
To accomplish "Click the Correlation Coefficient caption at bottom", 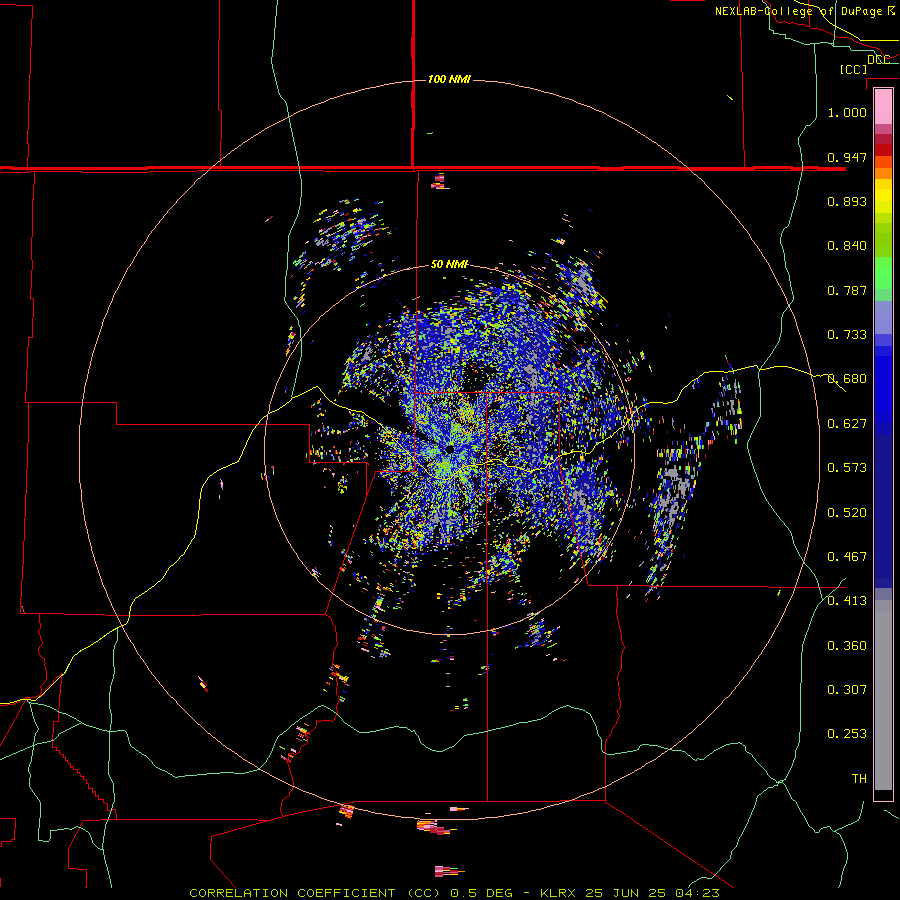I will click(454, 893).
